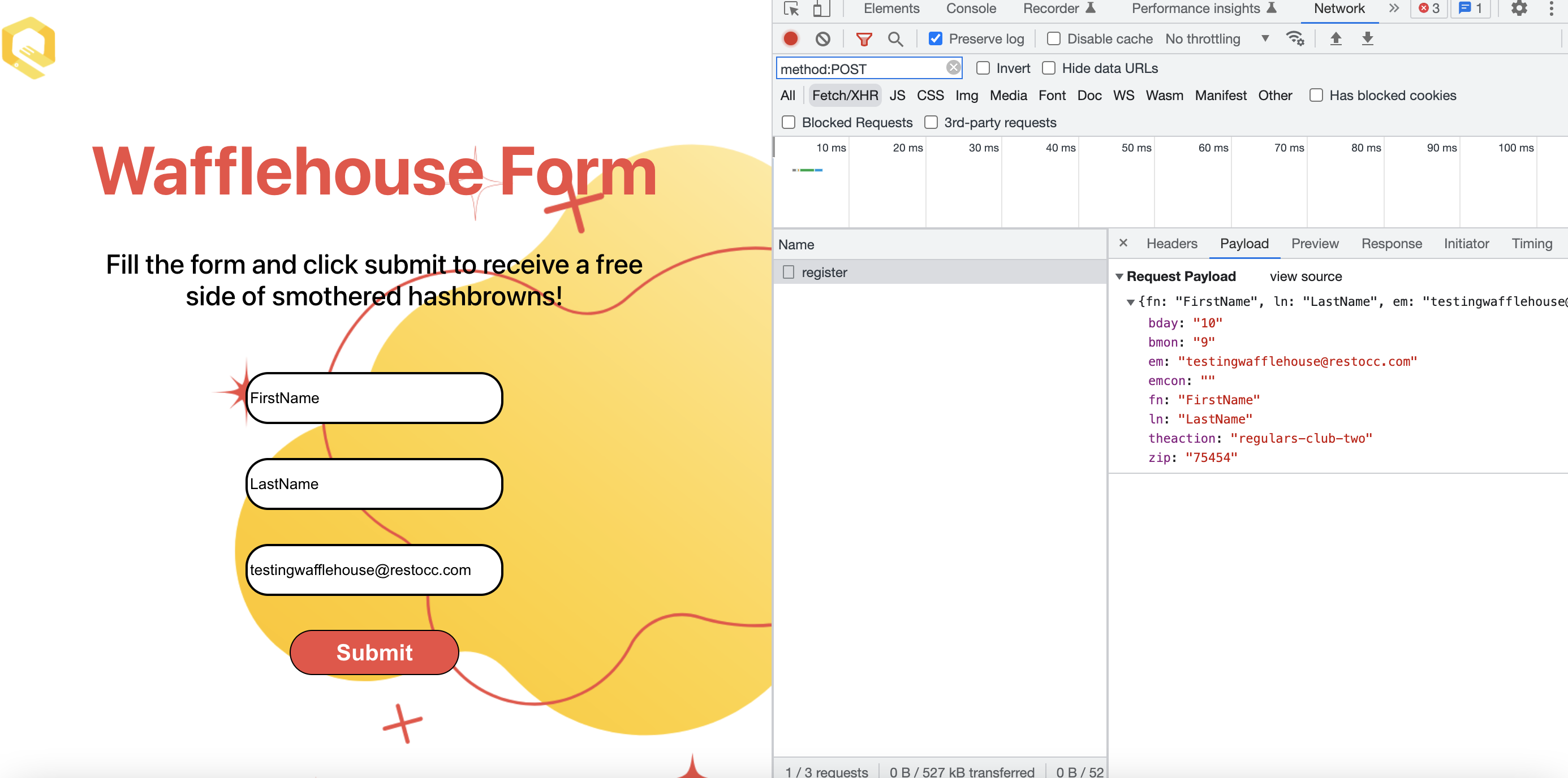
Task: Click the view source link
Action: click(1306, 277)
